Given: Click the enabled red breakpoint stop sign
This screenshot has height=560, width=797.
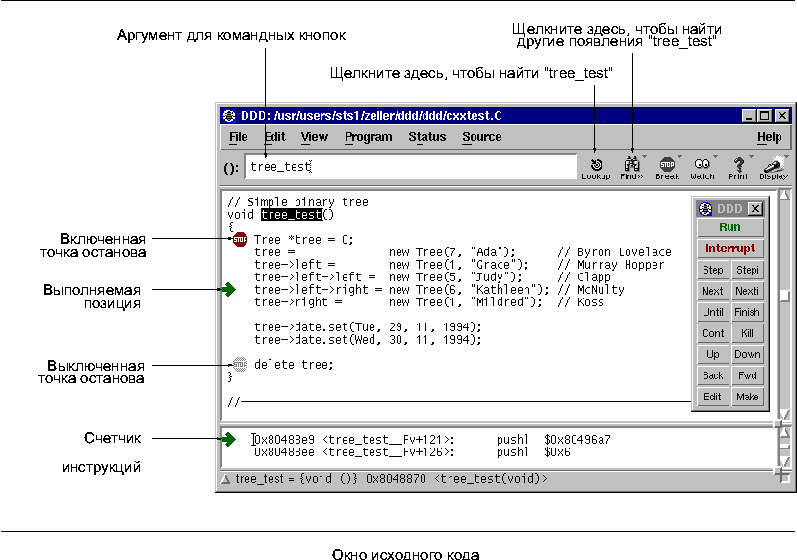Looking at the screenshot, I should point(239,239).
